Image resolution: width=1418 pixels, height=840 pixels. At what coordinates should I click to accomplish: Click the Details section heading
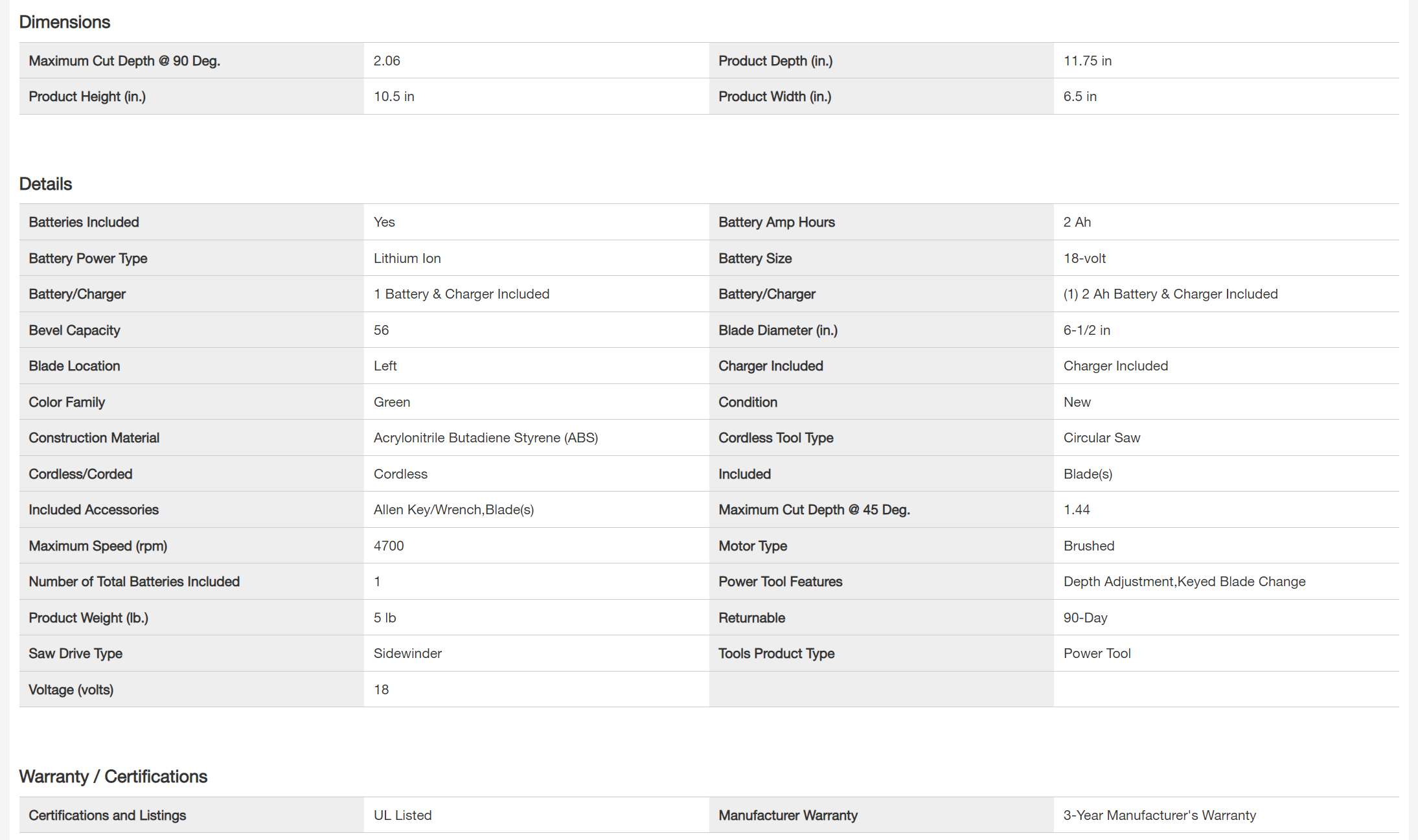pos(45,184)
